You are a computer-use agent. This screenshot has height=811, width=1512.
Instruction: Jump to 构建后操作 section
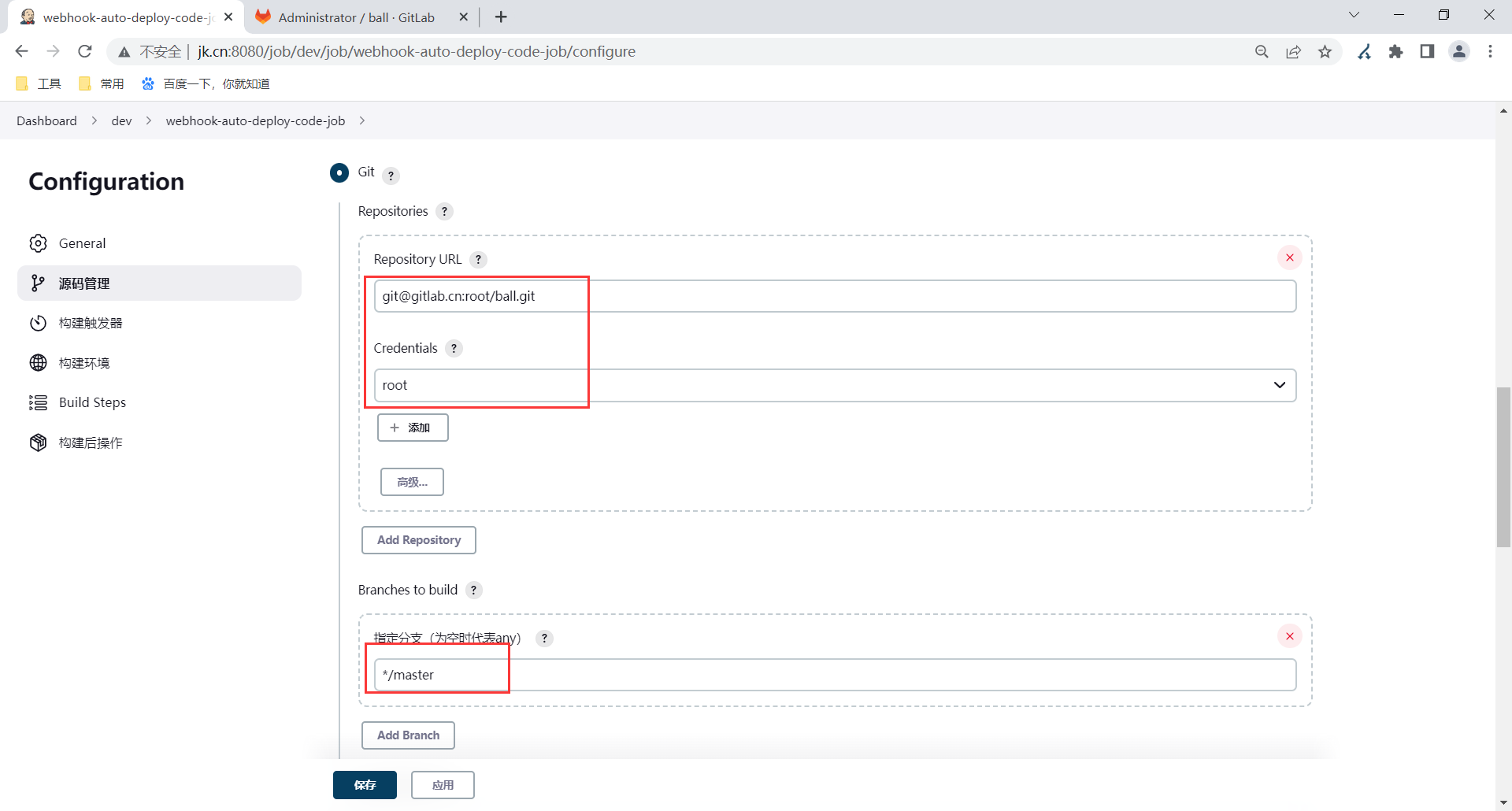[159, 443]
